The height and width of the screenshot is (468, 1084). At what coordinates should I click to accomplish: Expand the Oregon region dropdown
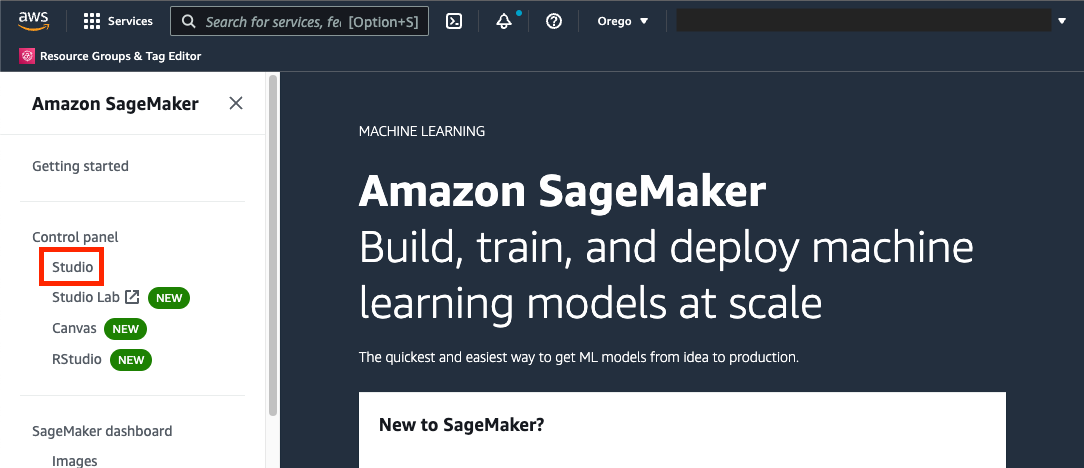pyautogui.click(x=622, y=21)
